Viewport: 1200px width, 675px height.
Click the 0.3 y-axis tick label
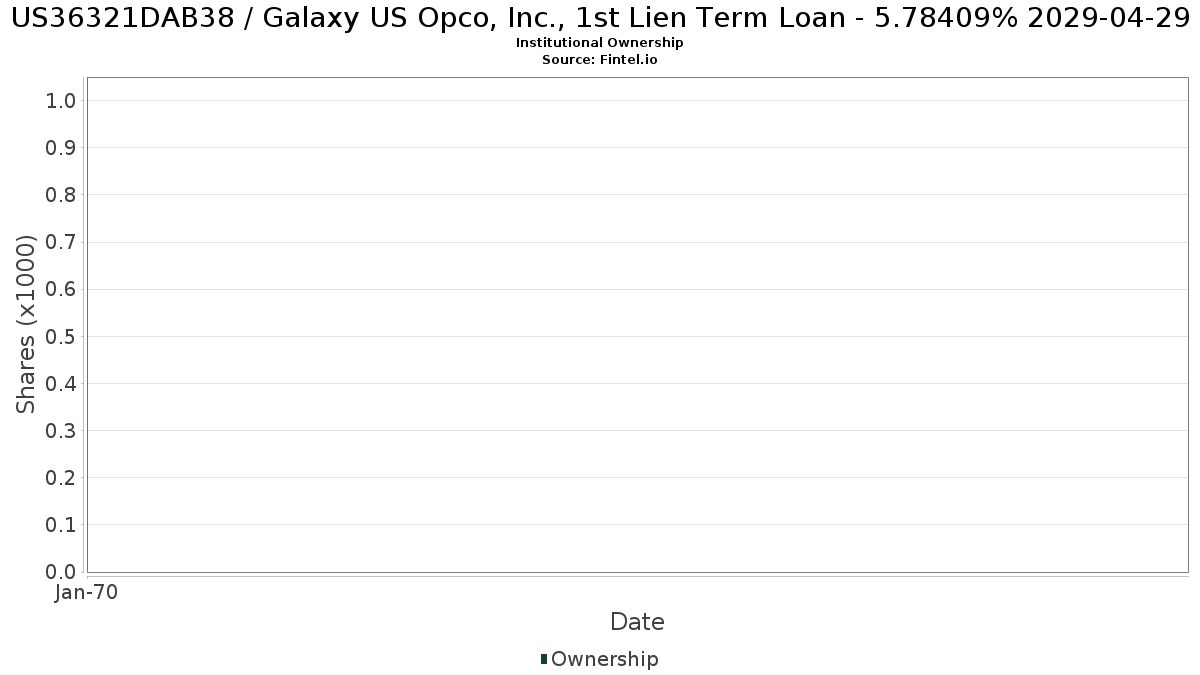pos(62,430)
